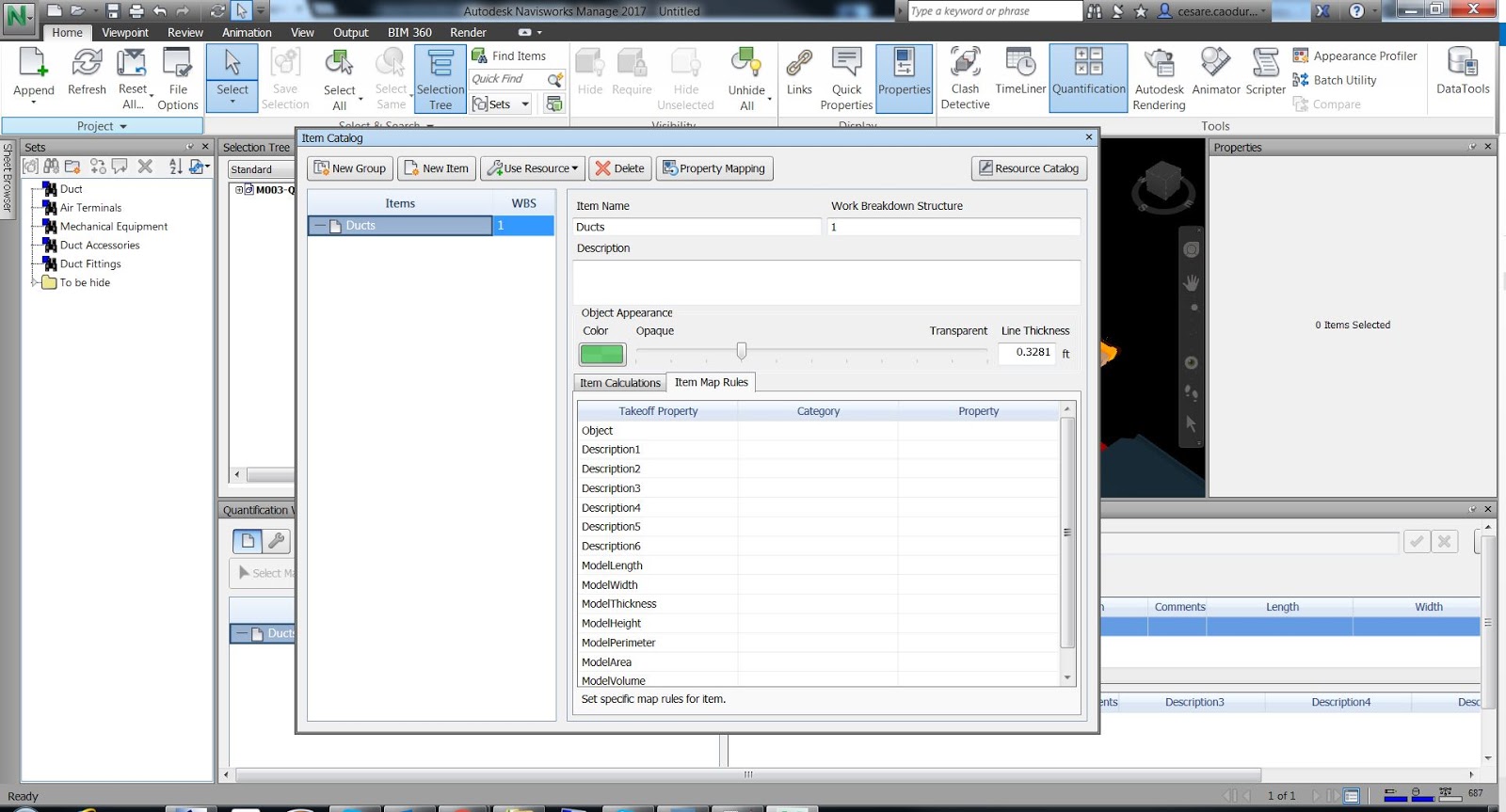The height and width of the screenshot is (812, 1506).
Task: Open the Standard selection tree dropdown
Action: click(261, 169)
